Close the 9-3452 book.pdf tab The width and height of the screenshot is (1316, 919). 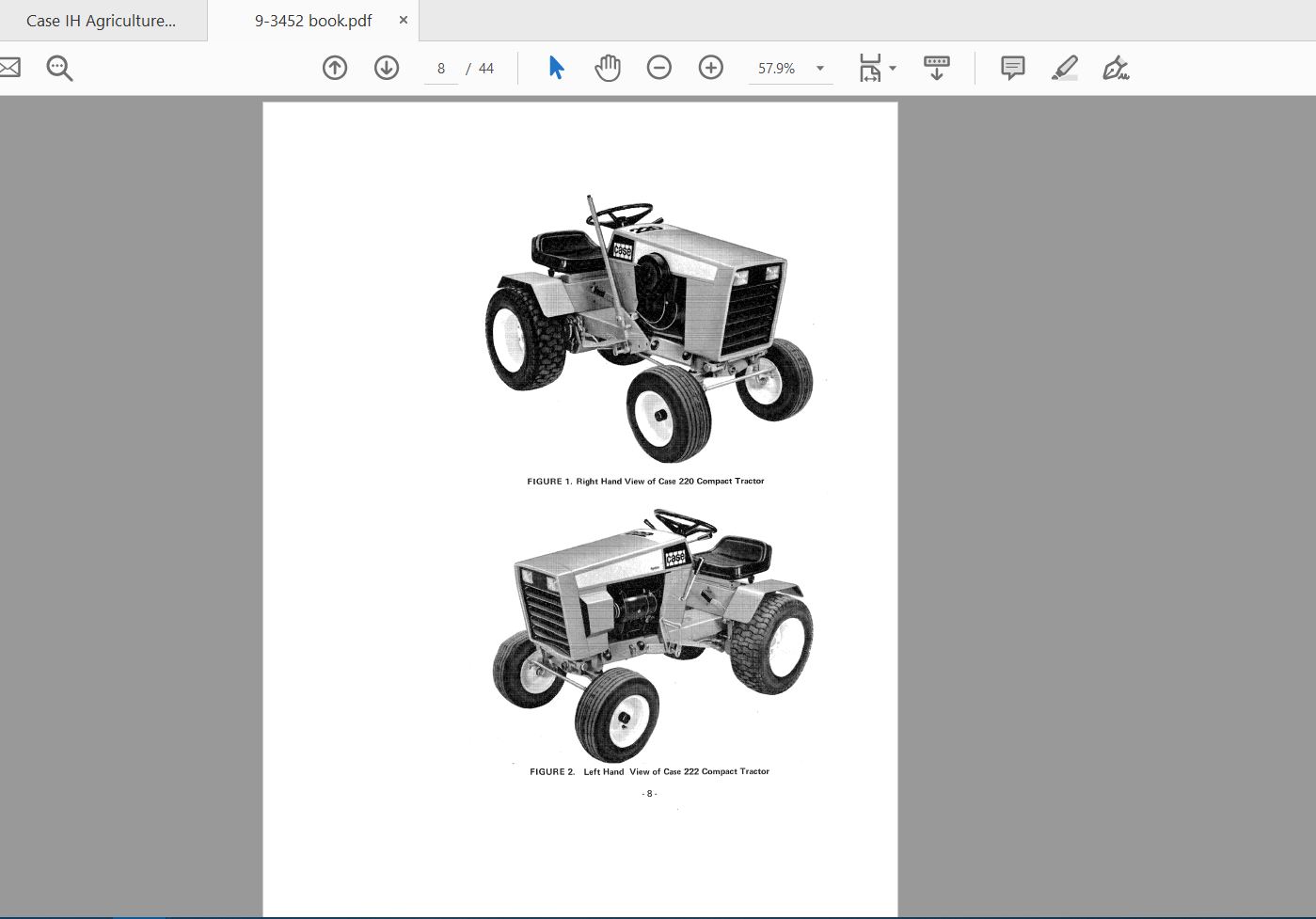(x=404, y=20)
